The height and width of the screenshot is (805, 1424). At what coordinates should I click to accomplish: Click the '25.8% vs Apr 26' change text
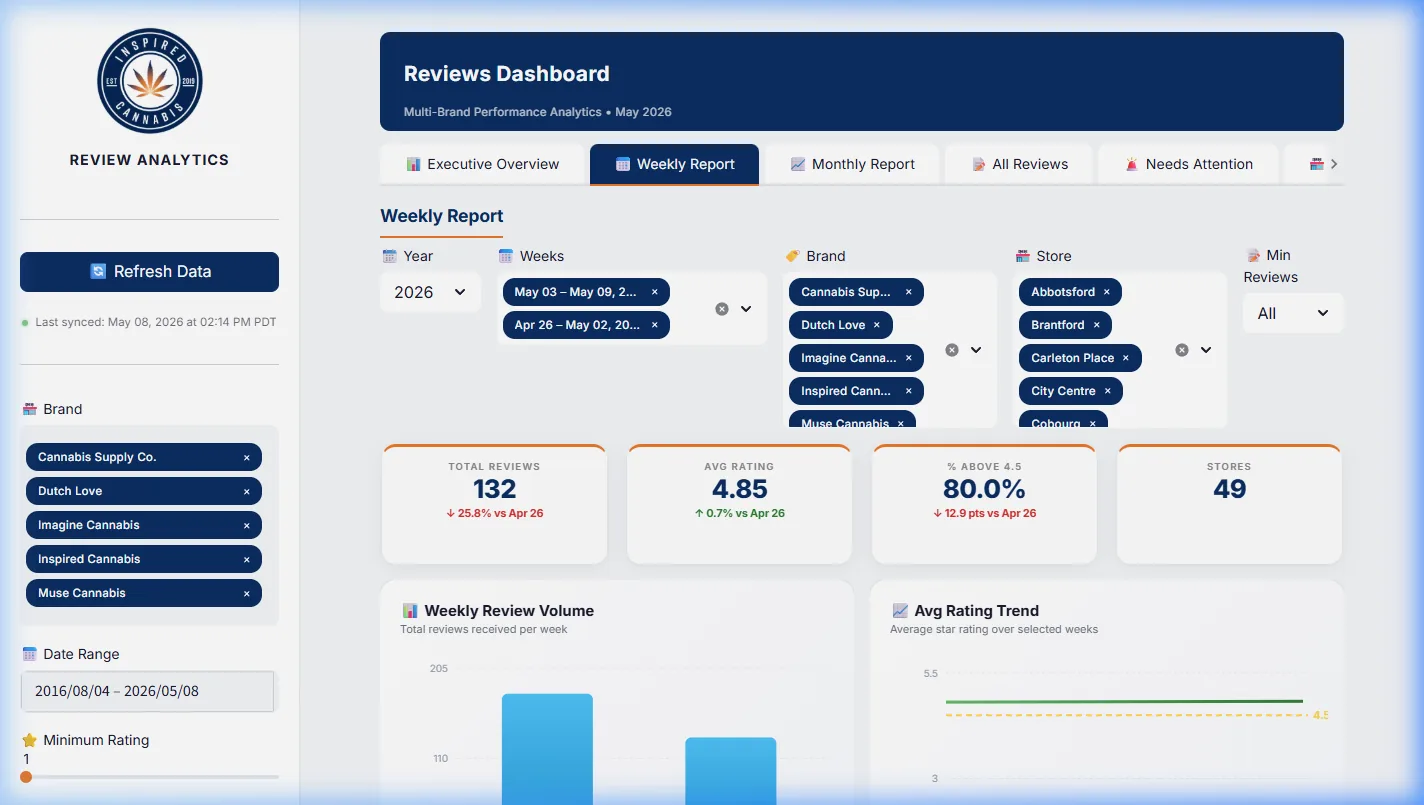point(494,513)
